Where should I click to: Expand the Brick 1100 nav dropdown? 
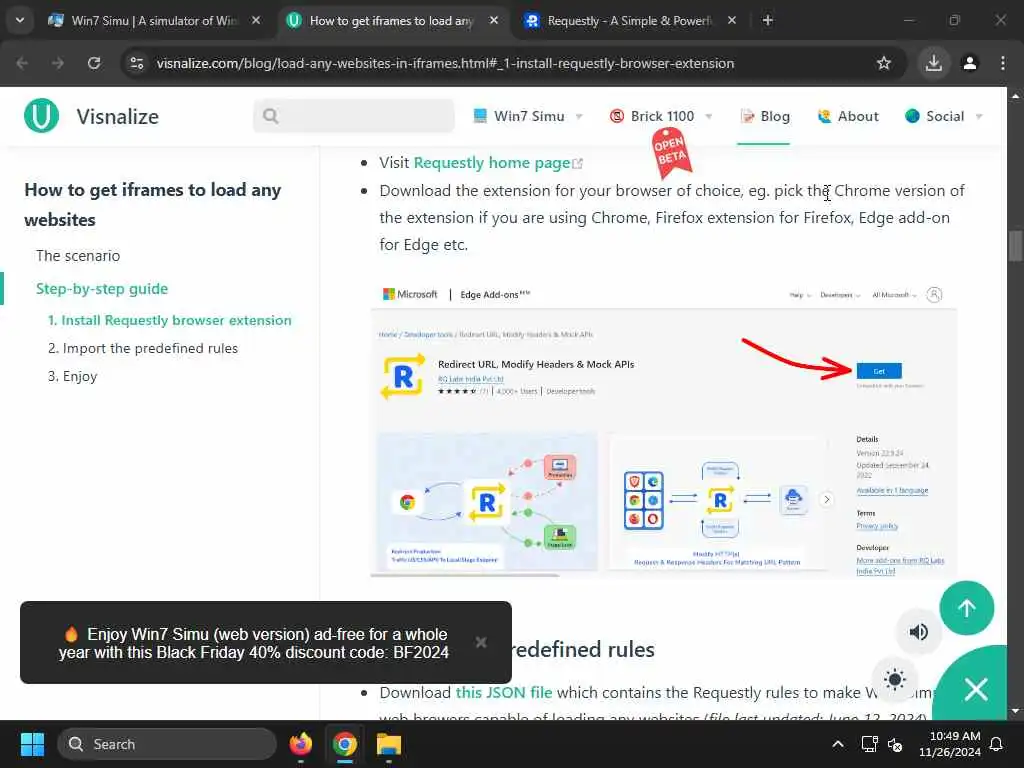click(x=709, y=116)
